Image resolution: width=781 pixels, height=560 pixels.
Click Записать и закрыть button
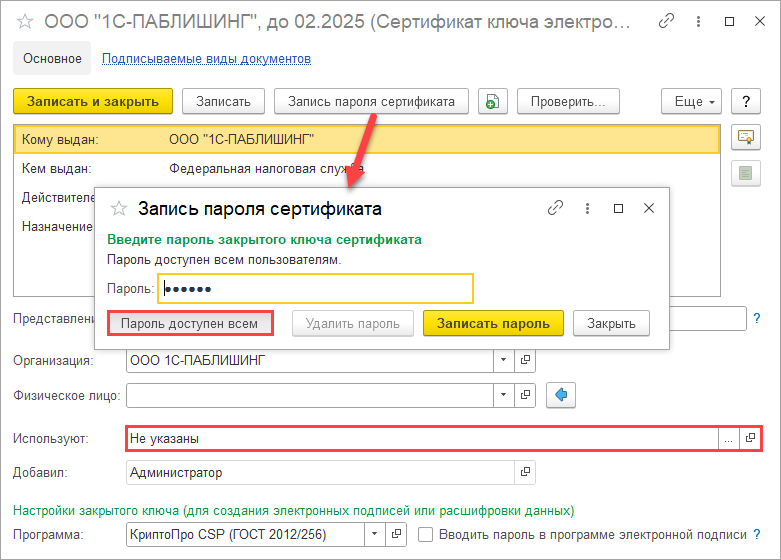coord(93,102)
